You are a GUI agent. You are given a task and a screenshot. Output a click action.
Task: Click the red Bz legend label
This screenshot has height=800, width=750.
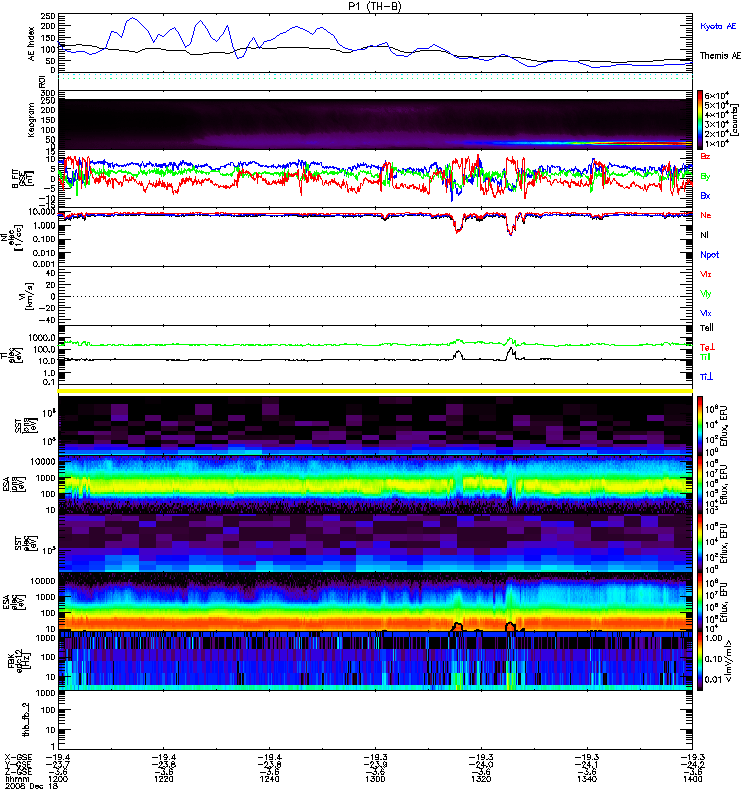pyautogui.click(x=705, y=156)
